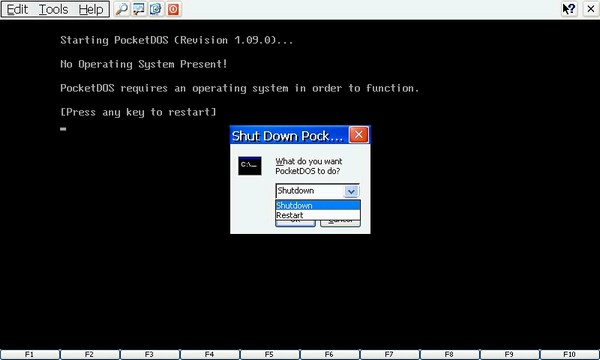Screen dimensions: 600x360
Task: Open the Edit menu
Action: [18, 9]
